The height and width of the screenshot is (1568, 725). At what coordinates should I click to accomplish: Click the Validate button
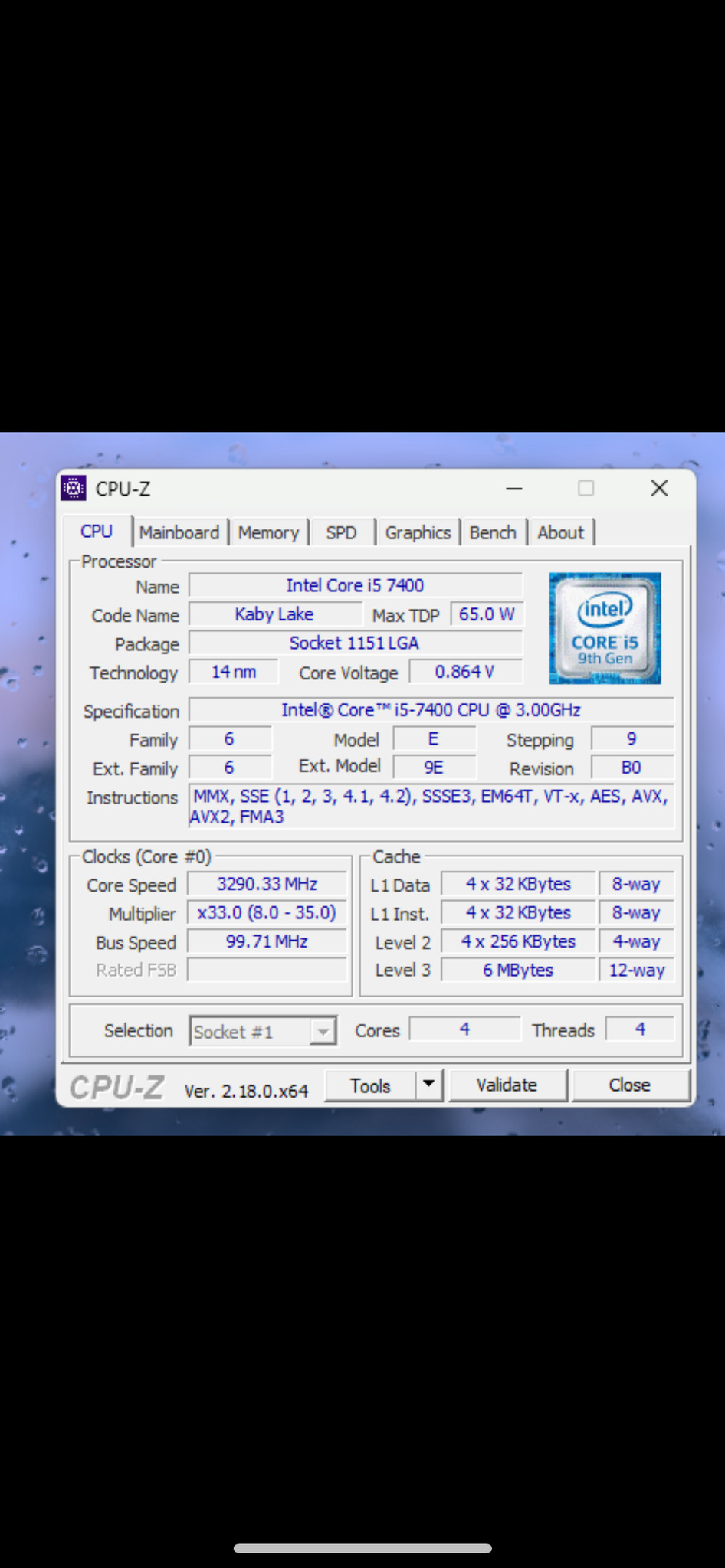pos(507,1085)
